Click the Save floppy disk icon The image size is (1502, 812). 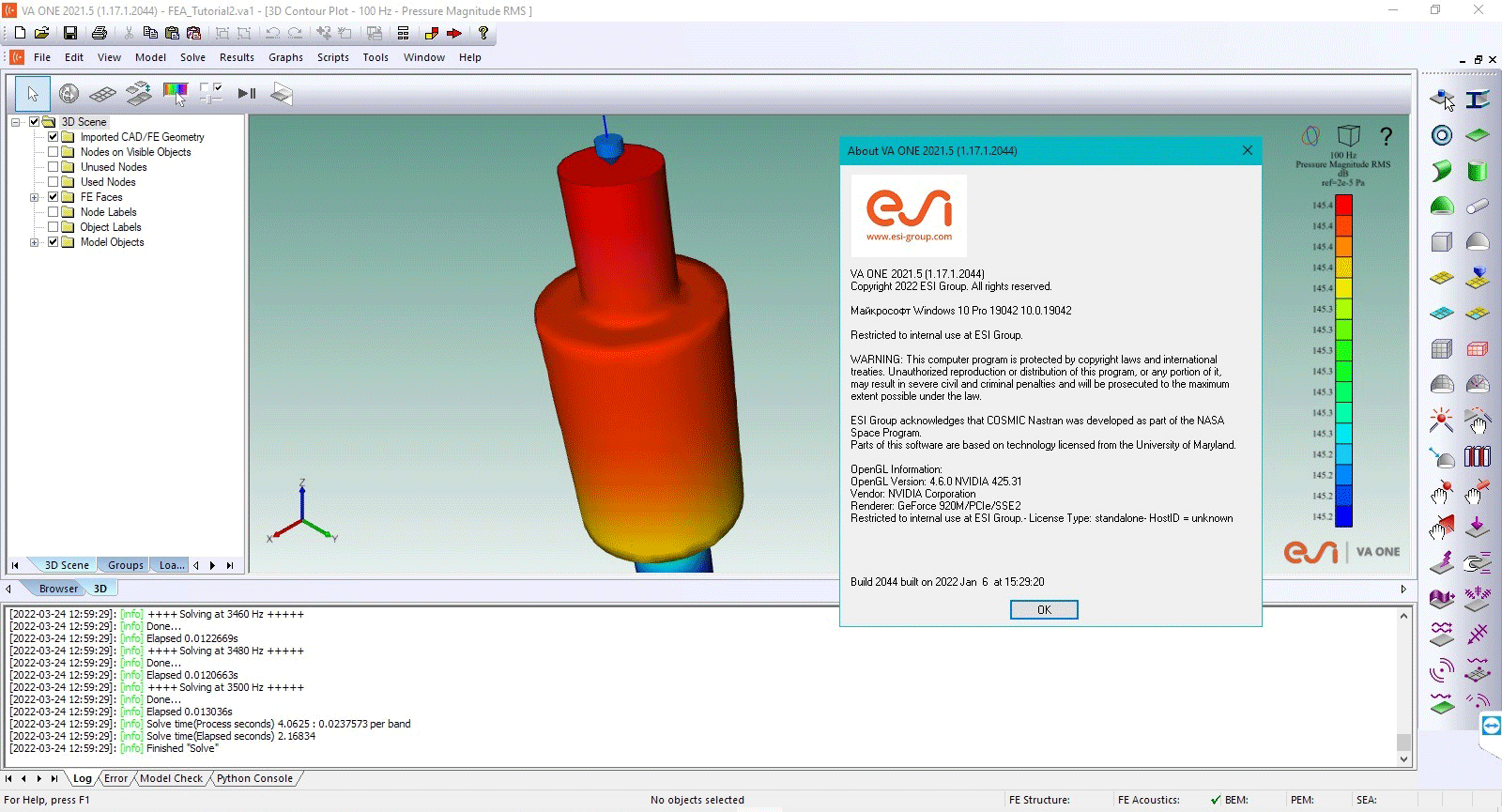click(x=70, y=33)
